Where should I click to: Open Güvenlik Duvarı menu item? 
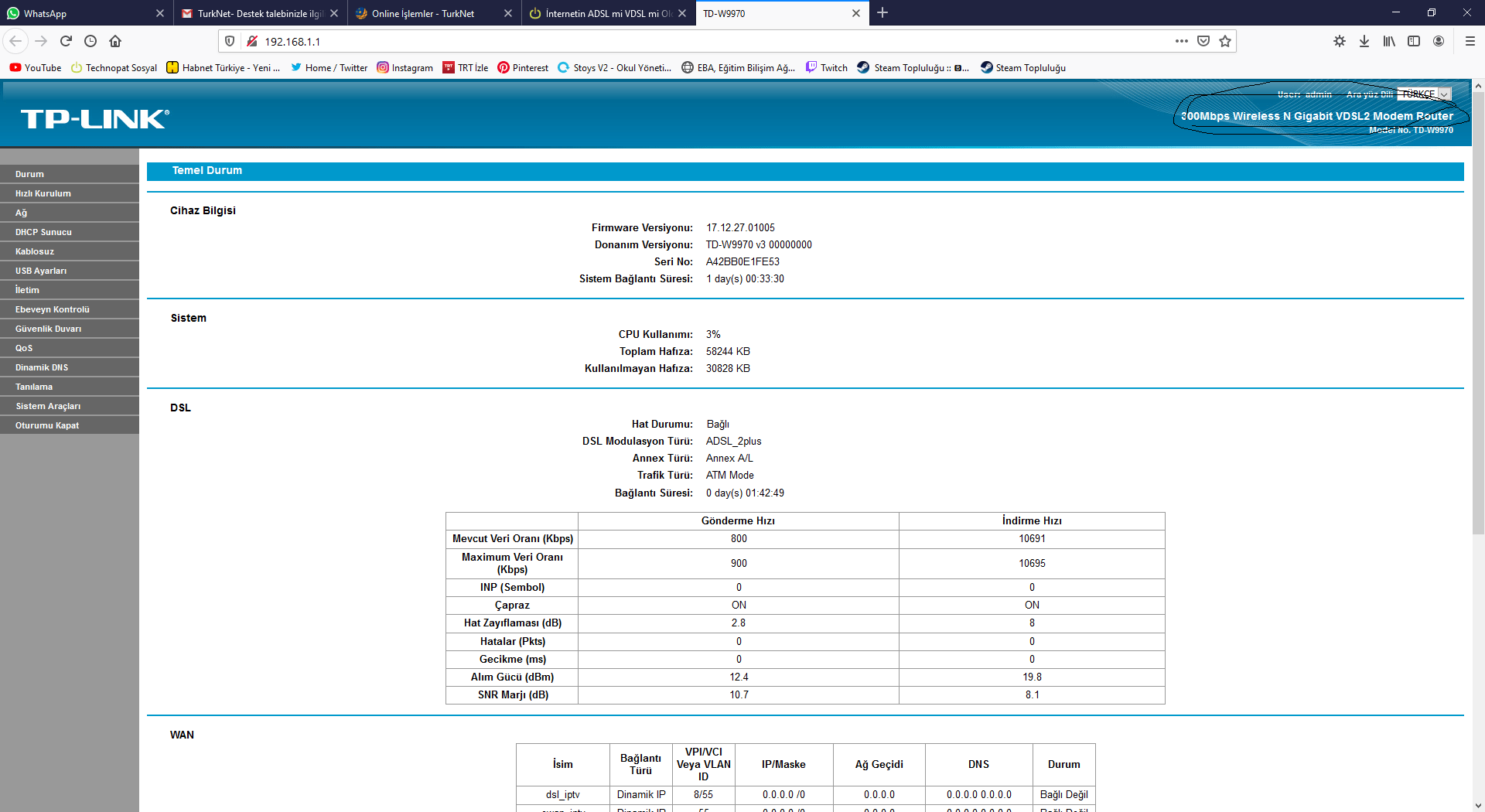point(70,329)
